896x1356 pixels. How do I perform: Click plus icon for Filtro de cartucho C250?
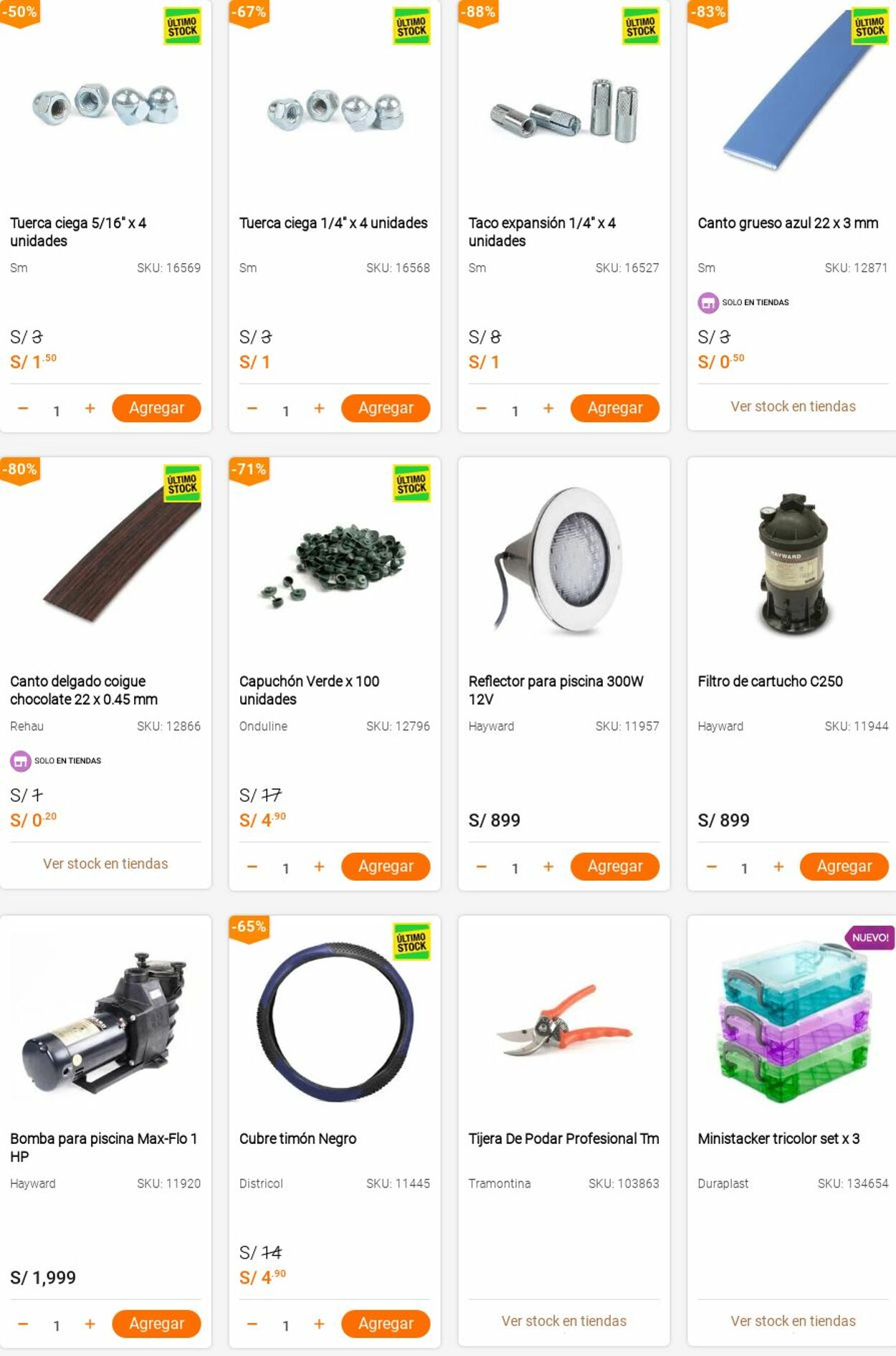tap(778, 867)
